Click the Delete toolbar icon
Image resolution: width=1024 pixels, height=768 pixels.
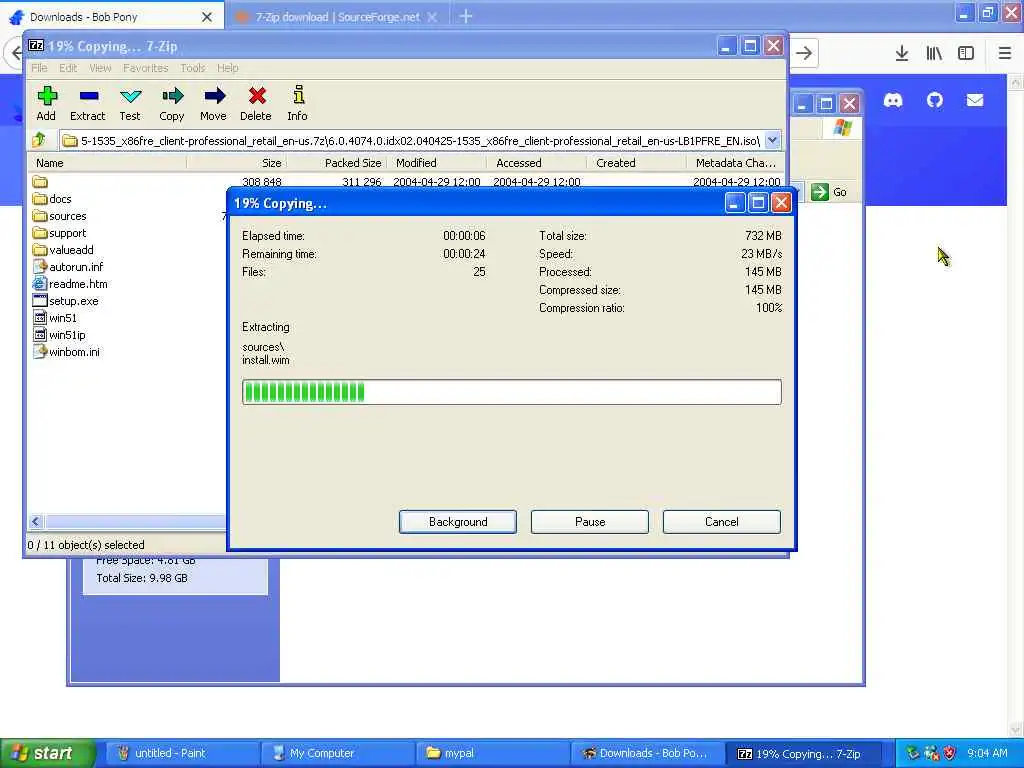click(x=256, y=103)
